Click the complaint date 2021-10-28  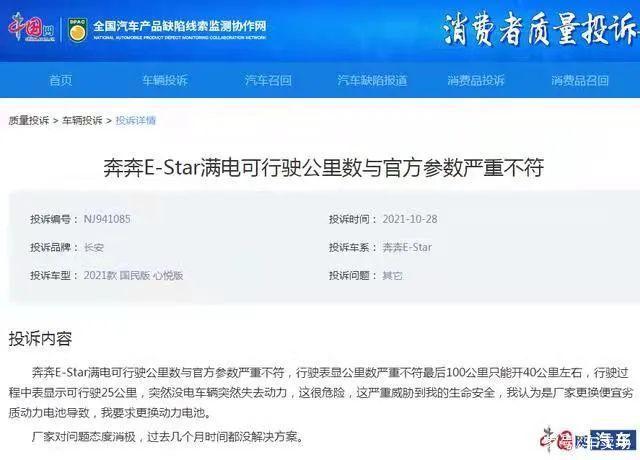click(410, 219)
